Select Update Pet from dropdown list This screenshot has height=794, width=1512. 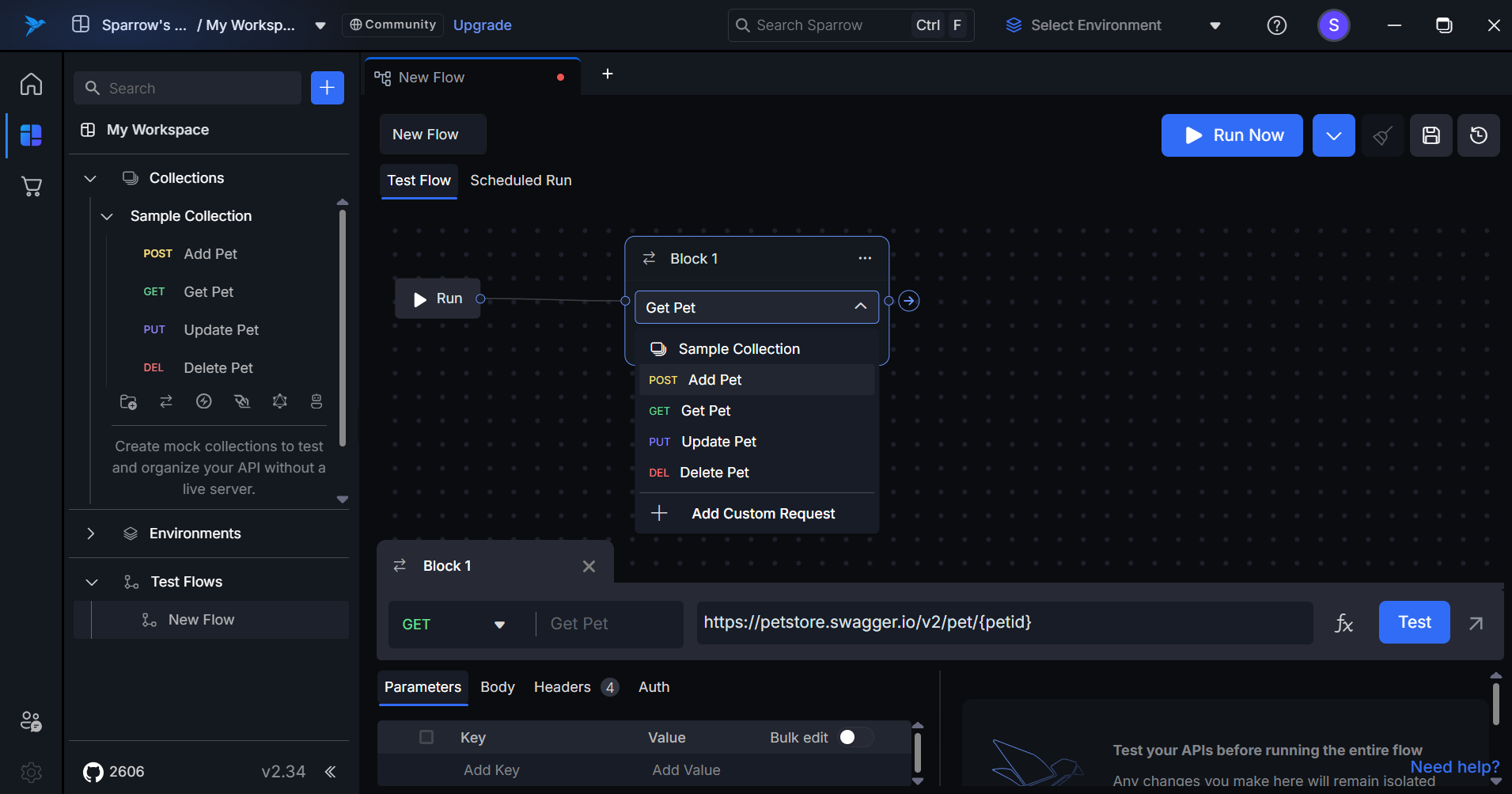tap(718, 442)
